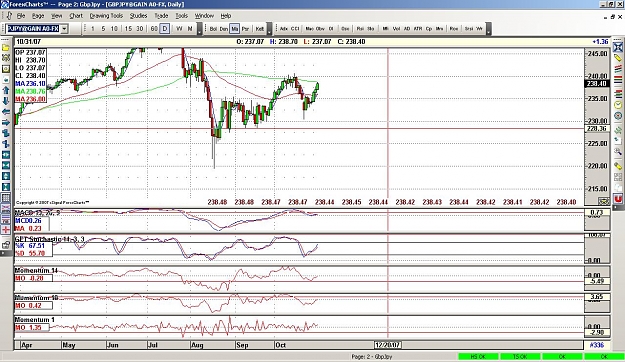Image resolution: width=625 pixels, height=362 pixels.
Task: Click the bar chart style icon on right
Action: 618,93
